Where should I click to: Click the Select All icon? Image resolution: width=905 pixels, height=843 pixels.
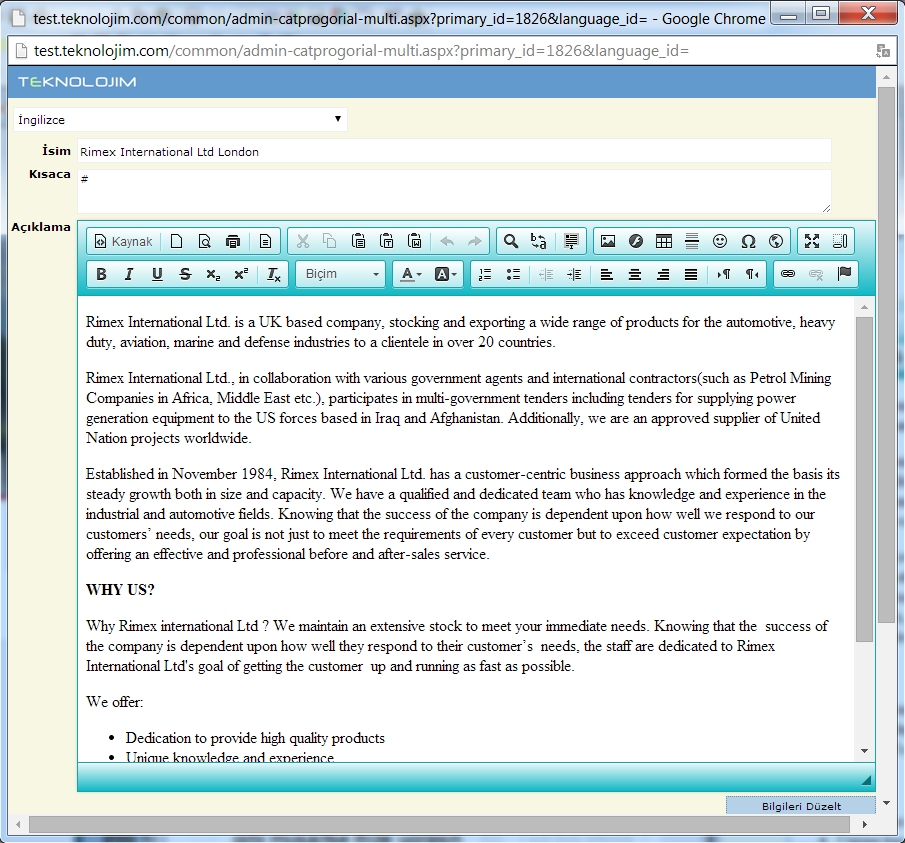coord(571,241)
